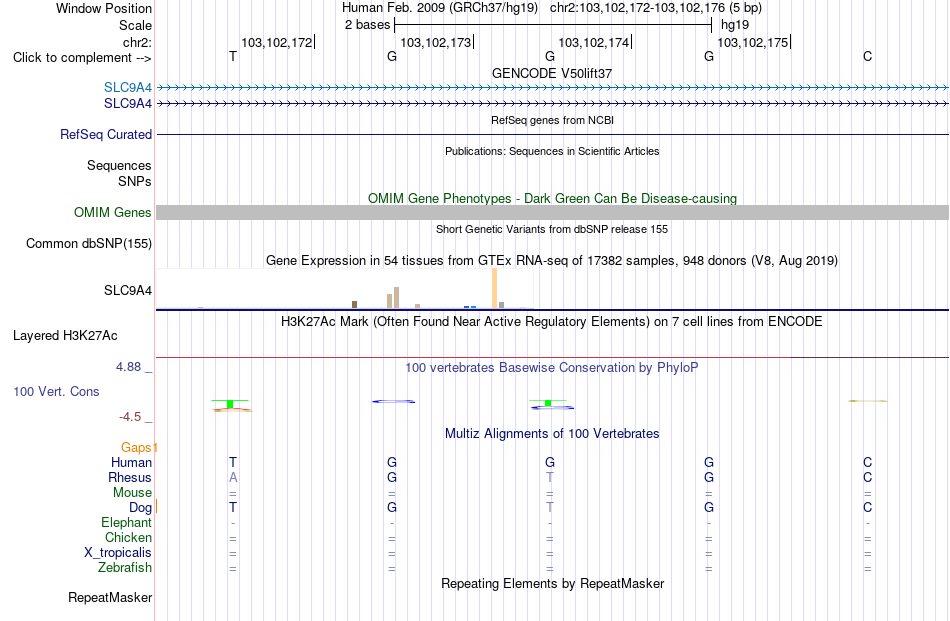Click position label 103,102,172

(277, 42)
